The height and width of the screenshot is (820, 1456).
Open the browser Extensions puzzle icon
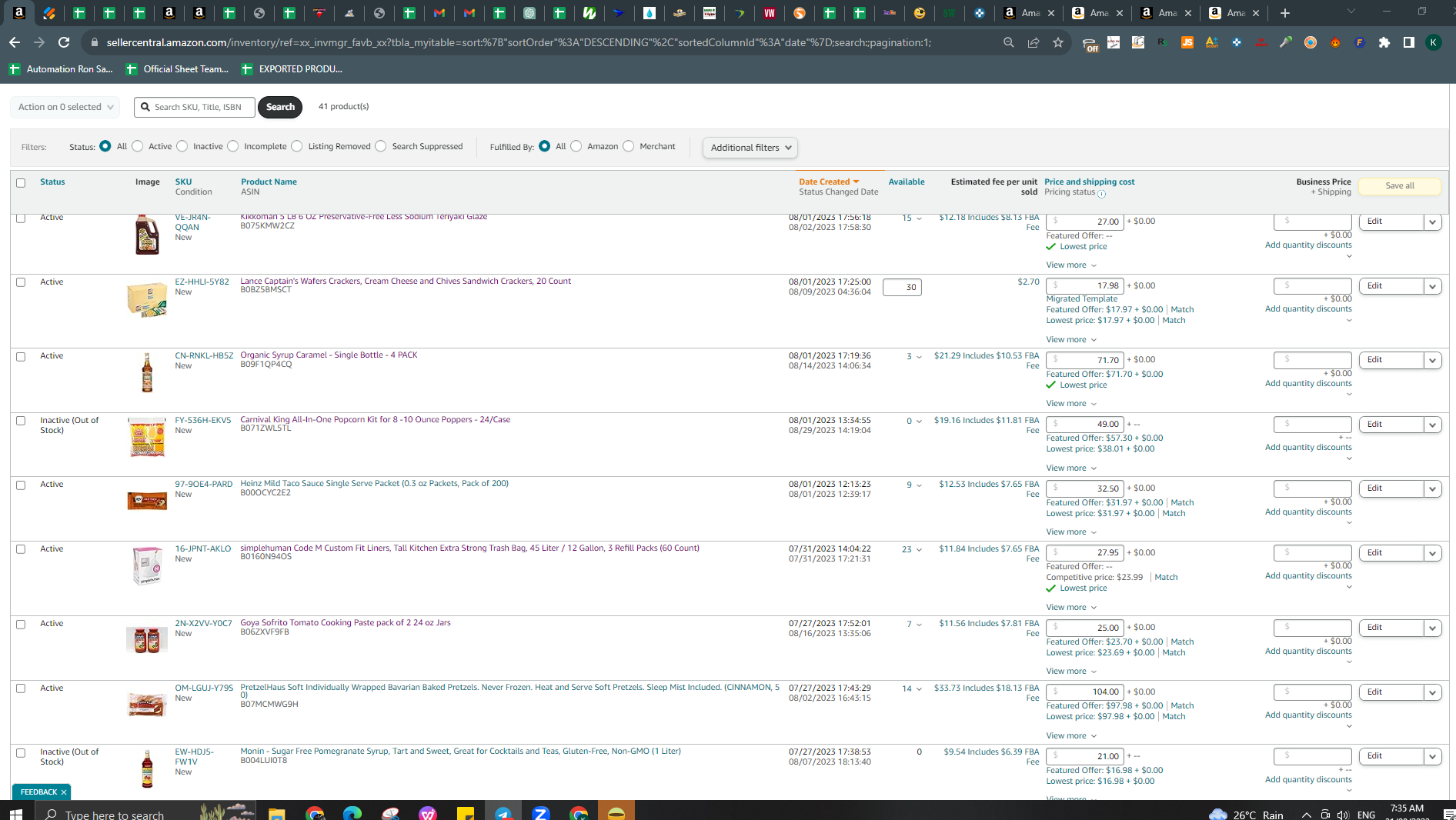pos(1384,42)
